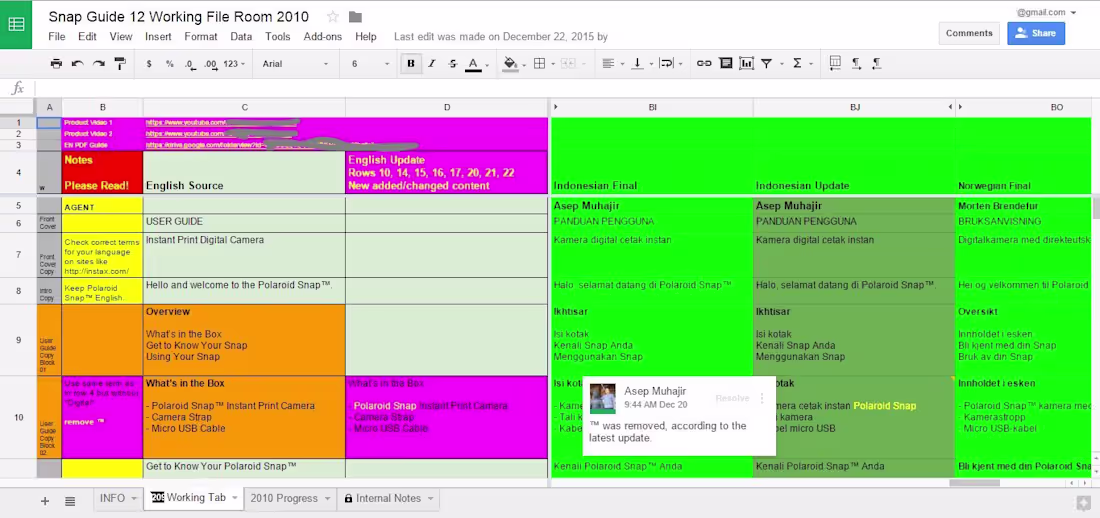Switch to the Internal Notes tab
1100x518 pixels.
click(x=388, y=498)
